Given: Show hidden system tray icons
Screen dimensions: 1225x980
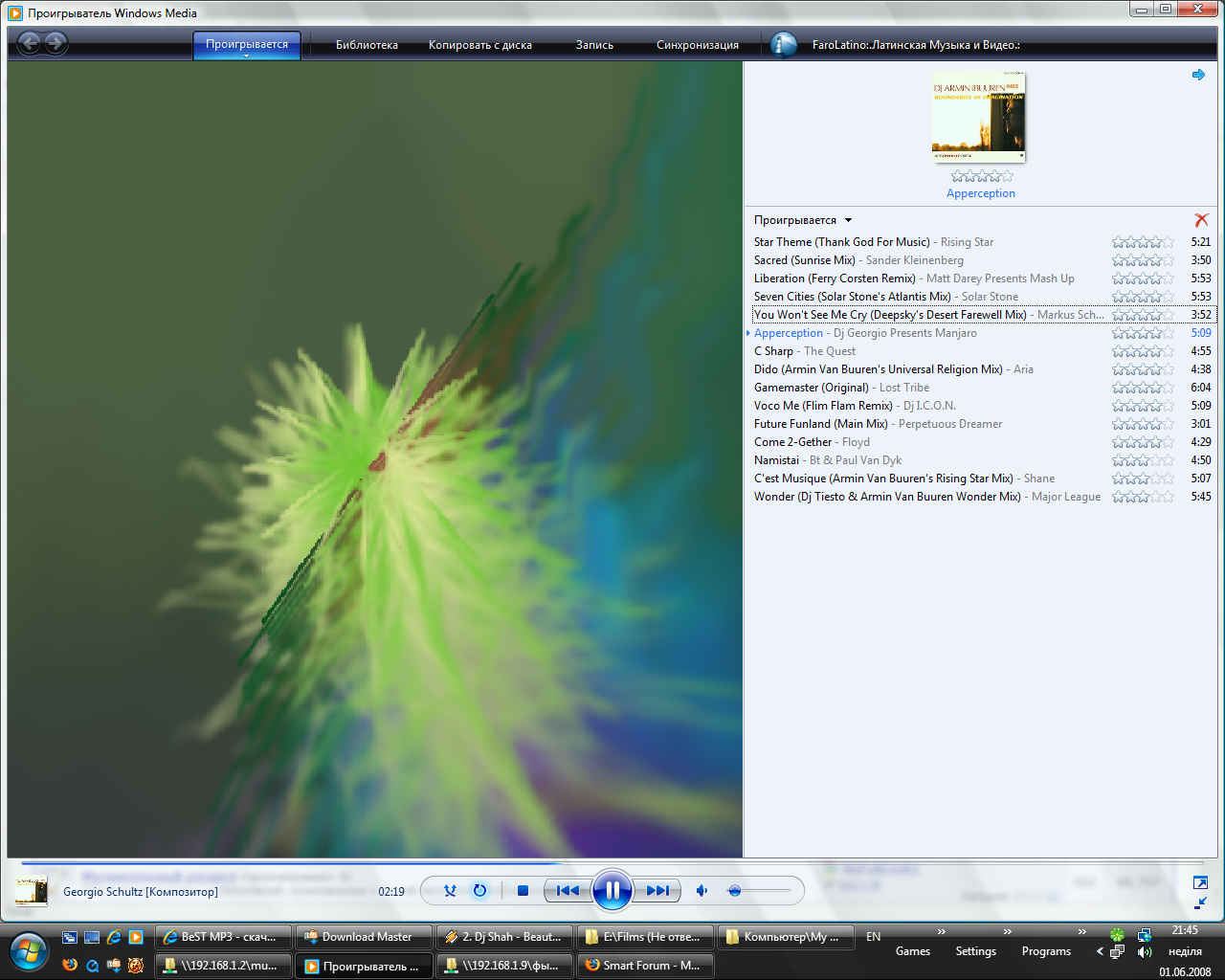Looking at the screenshot, I should click(x=1100, y=951).
